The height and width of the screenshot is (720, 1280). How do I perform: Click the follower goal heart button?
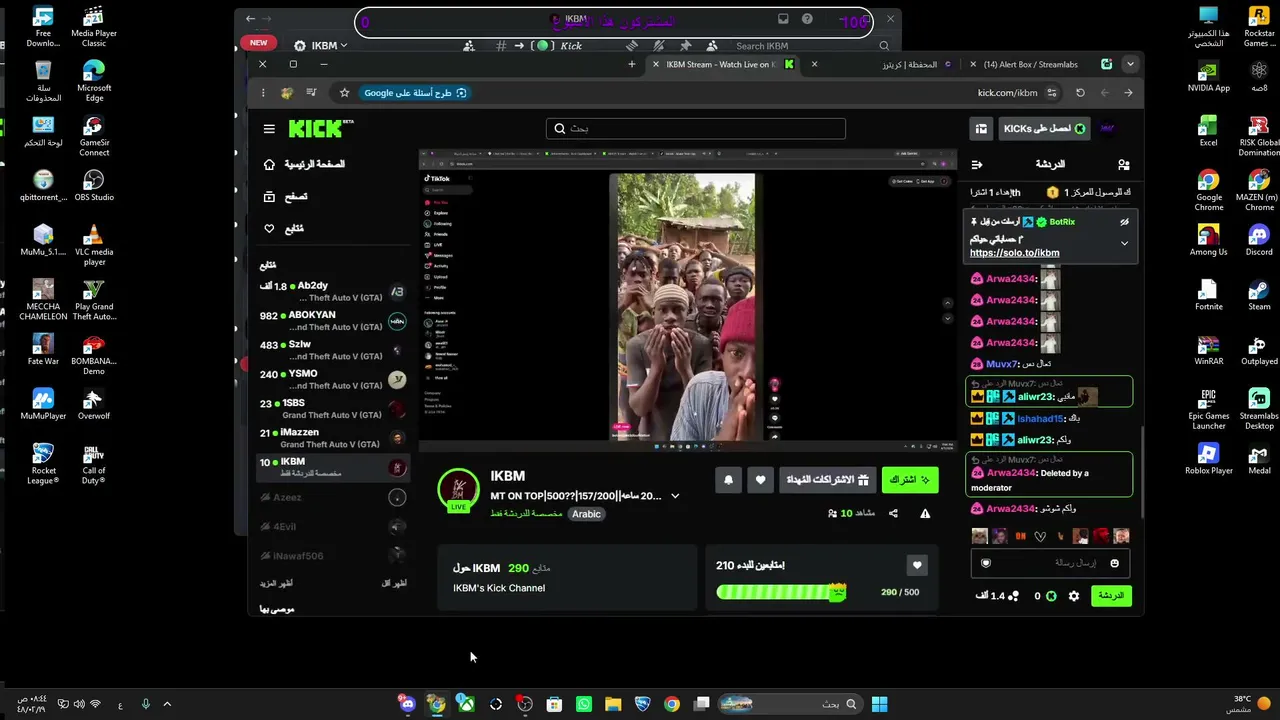pos(917,566)
